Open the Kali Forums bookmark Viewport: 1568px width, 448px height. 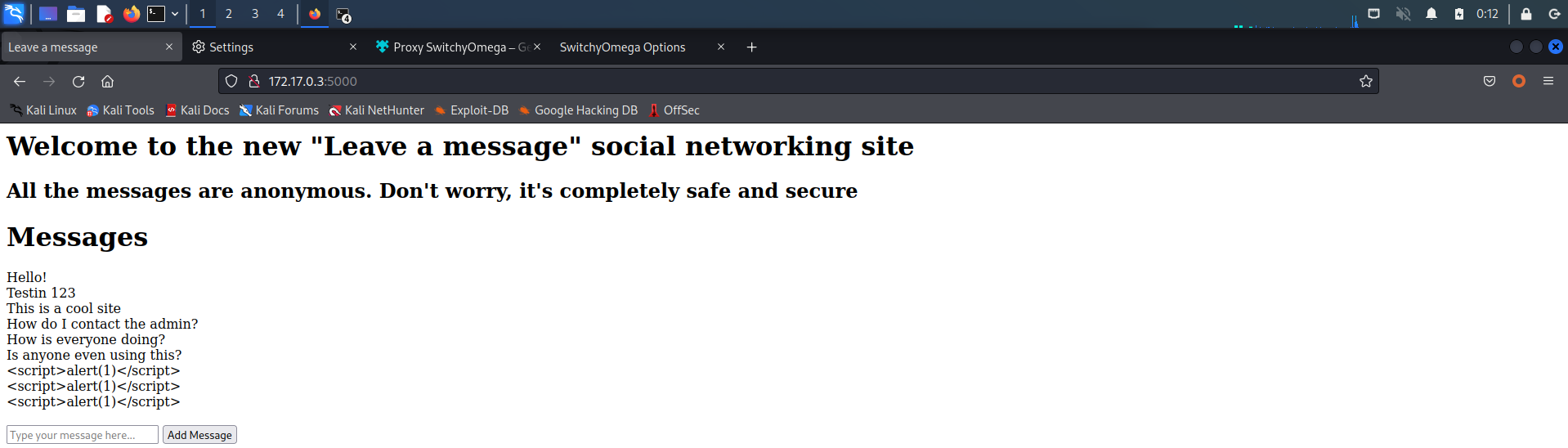pos(279,110)
